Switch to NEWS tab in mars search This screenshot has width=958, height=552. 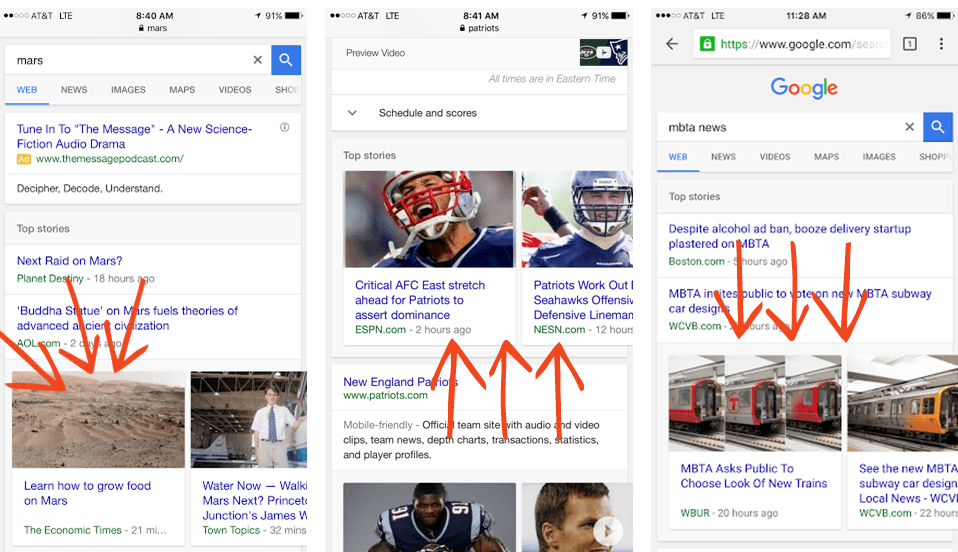(74, 90)
